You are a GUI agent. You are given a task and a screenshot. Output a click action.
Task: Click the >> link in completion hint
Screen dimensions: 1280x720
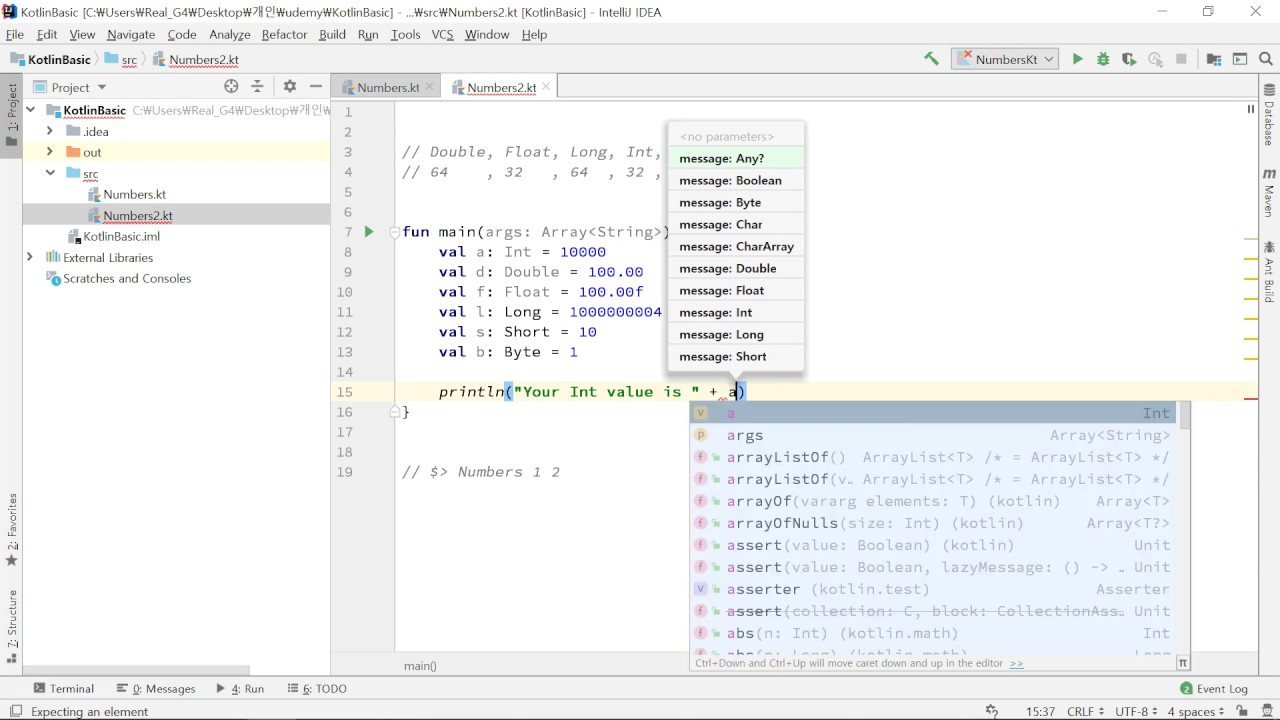pyautogui.click(x=1016, y=663)
